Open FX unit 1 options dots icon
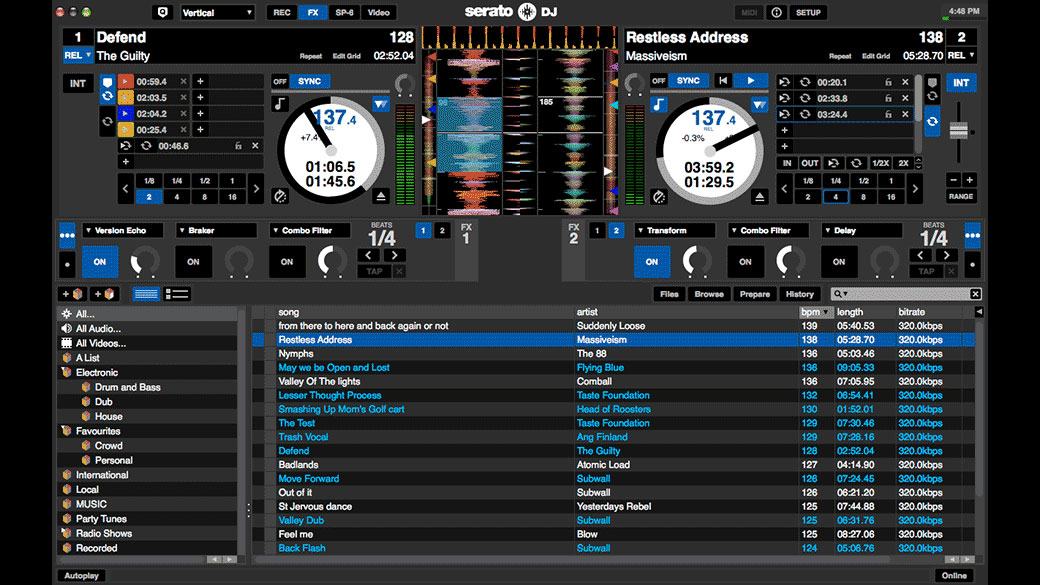Screen dimensions: 1040x585 pos(67,235)
